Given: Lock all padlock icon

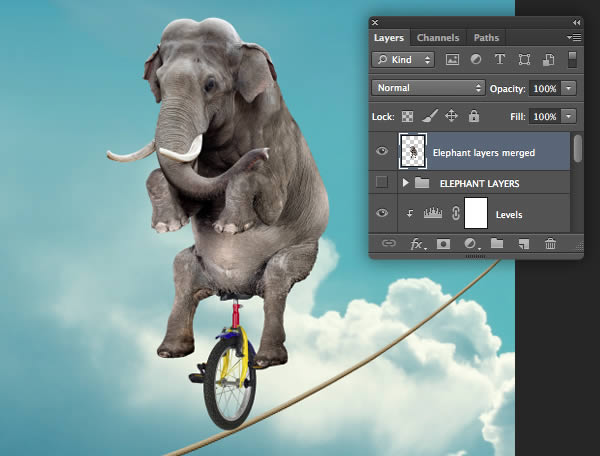Looking at the screenshot, I should point(474,116).
